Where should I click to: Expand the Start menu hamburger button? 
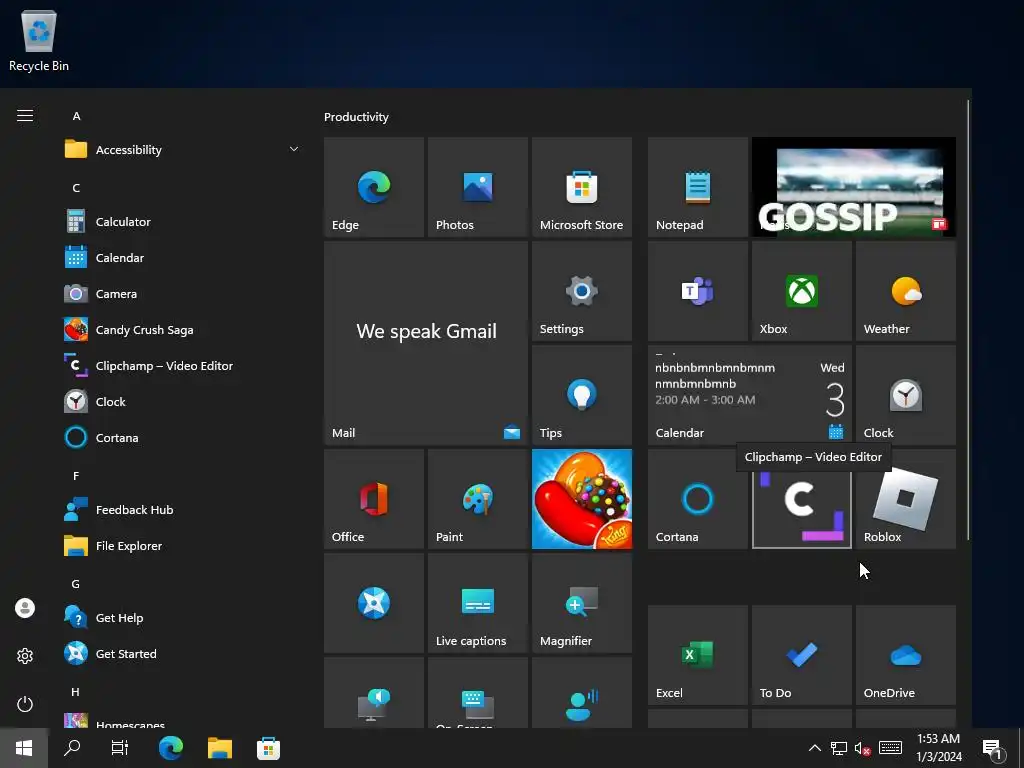[25, 116]
